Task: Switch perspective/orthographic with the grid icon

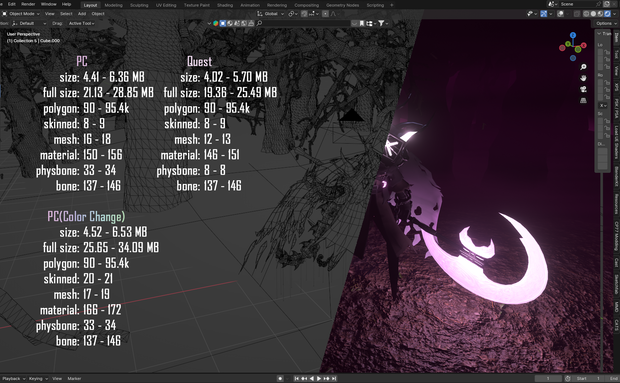Action: click(x=583, y=100)
